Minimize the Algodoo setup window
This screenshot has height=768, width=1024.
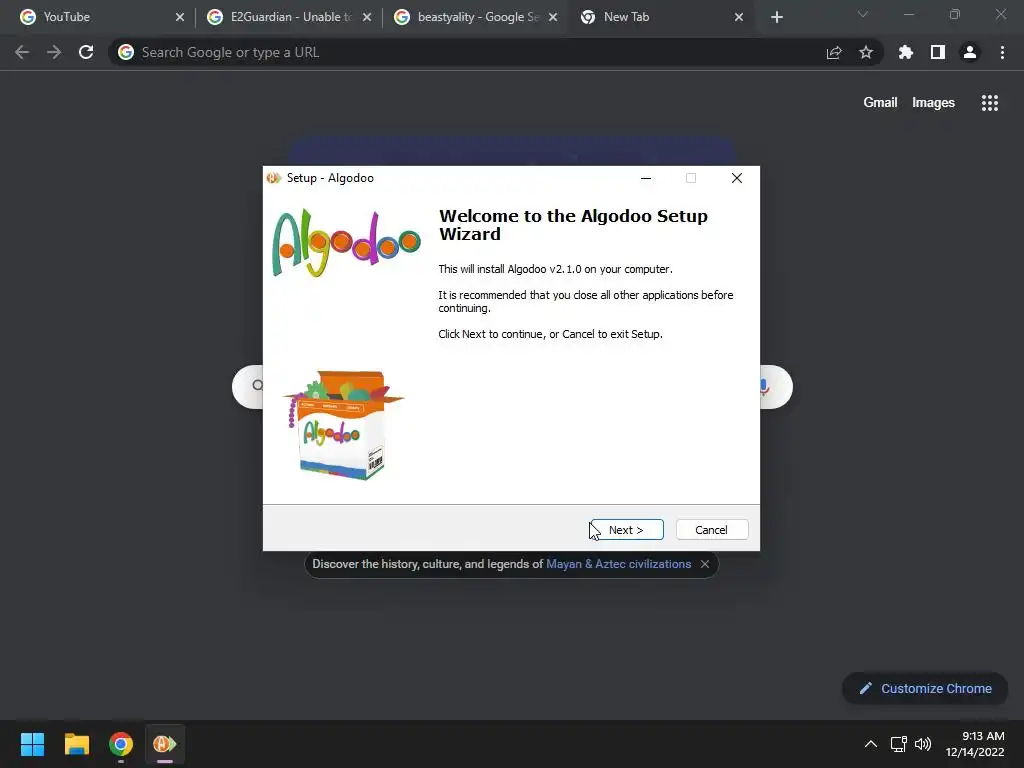pyautogui.click(x=646, y=178)
